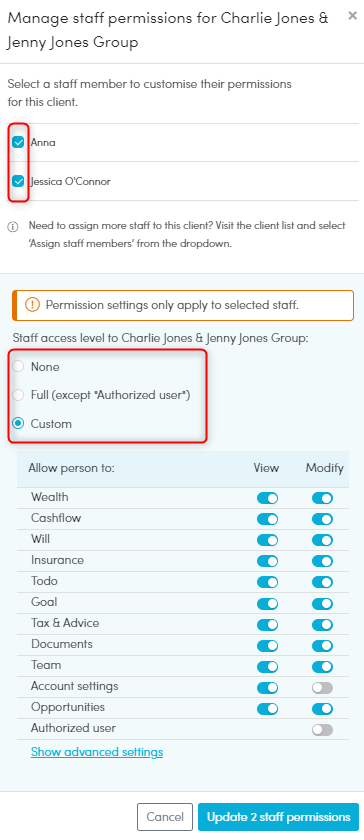Click the orange warning icon in the alert

pyautogui.click(x=33, y=305)
